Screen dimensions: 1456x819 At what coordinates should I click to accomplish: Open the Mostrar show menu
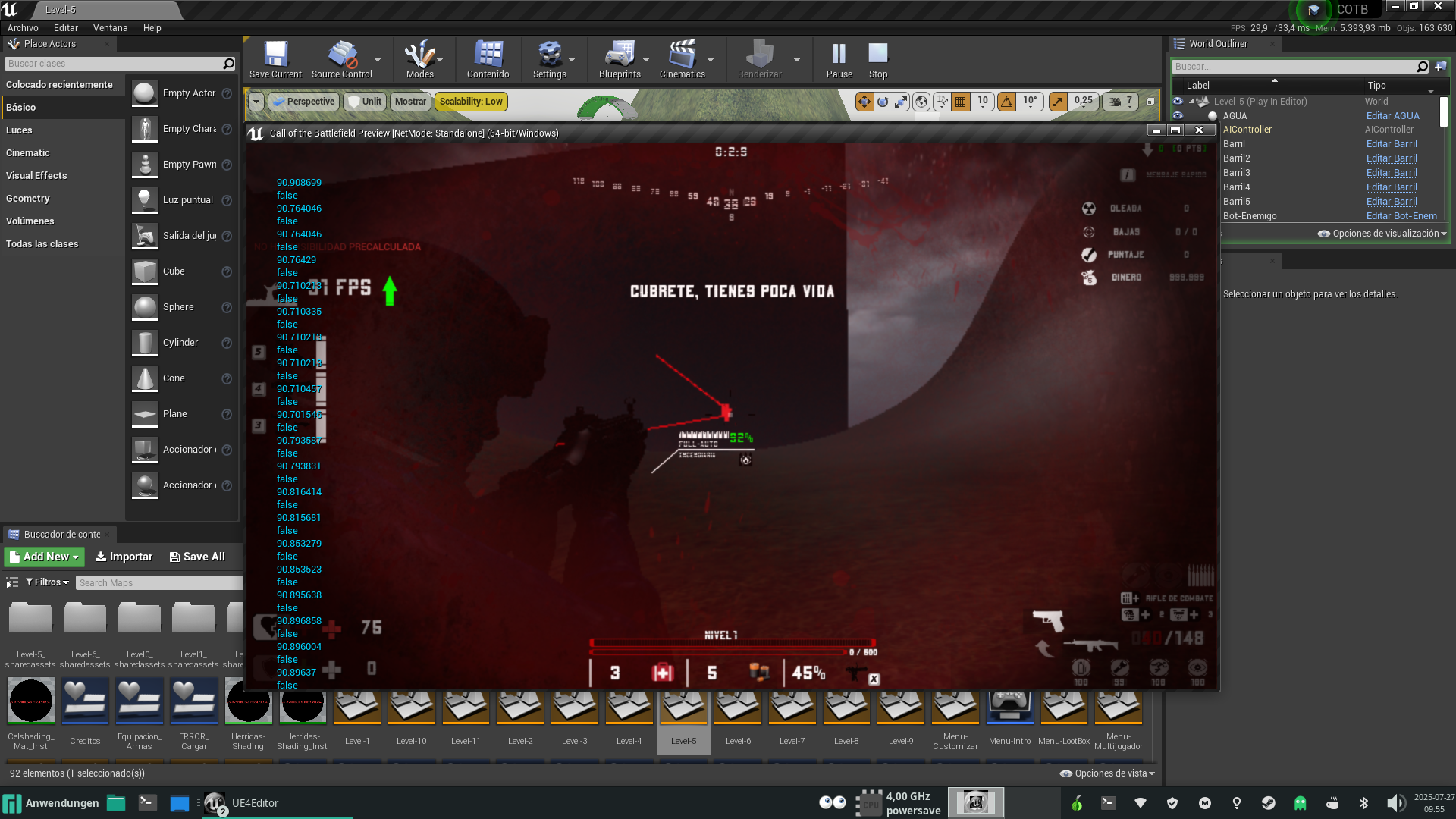pos(410,102)
